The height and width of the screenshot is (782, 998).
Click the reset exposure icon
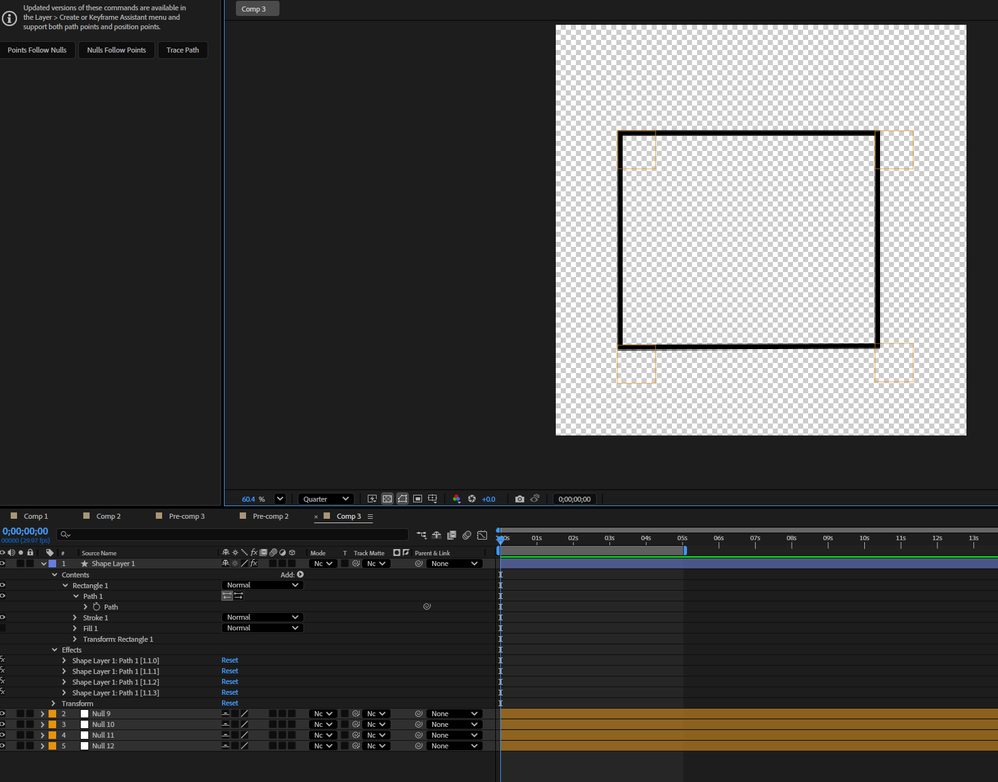[x=472, y=499]
